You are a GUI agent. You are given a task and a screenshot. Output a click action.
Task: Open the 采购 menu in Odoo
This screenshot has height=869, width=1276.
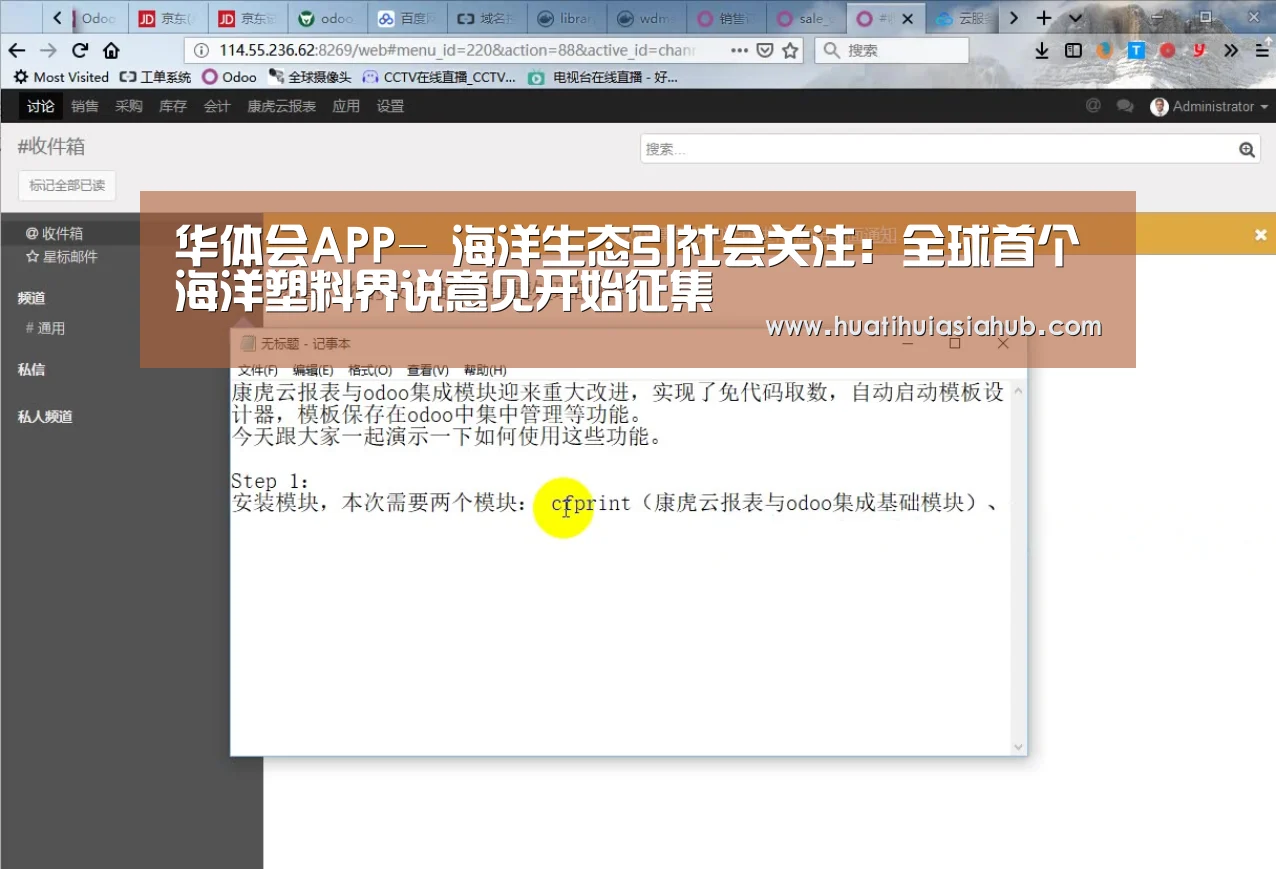pos(129,106)
